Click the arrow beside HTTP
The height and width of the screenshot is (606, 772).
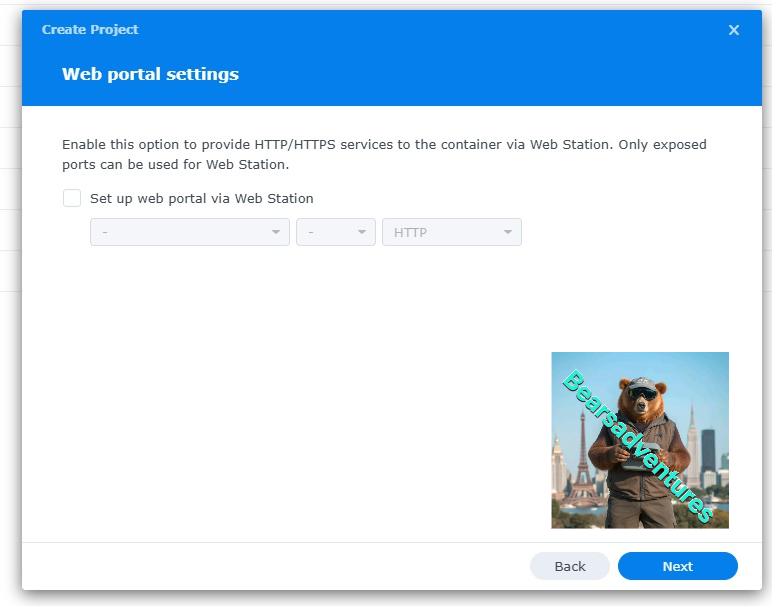(x=508, y=232)
